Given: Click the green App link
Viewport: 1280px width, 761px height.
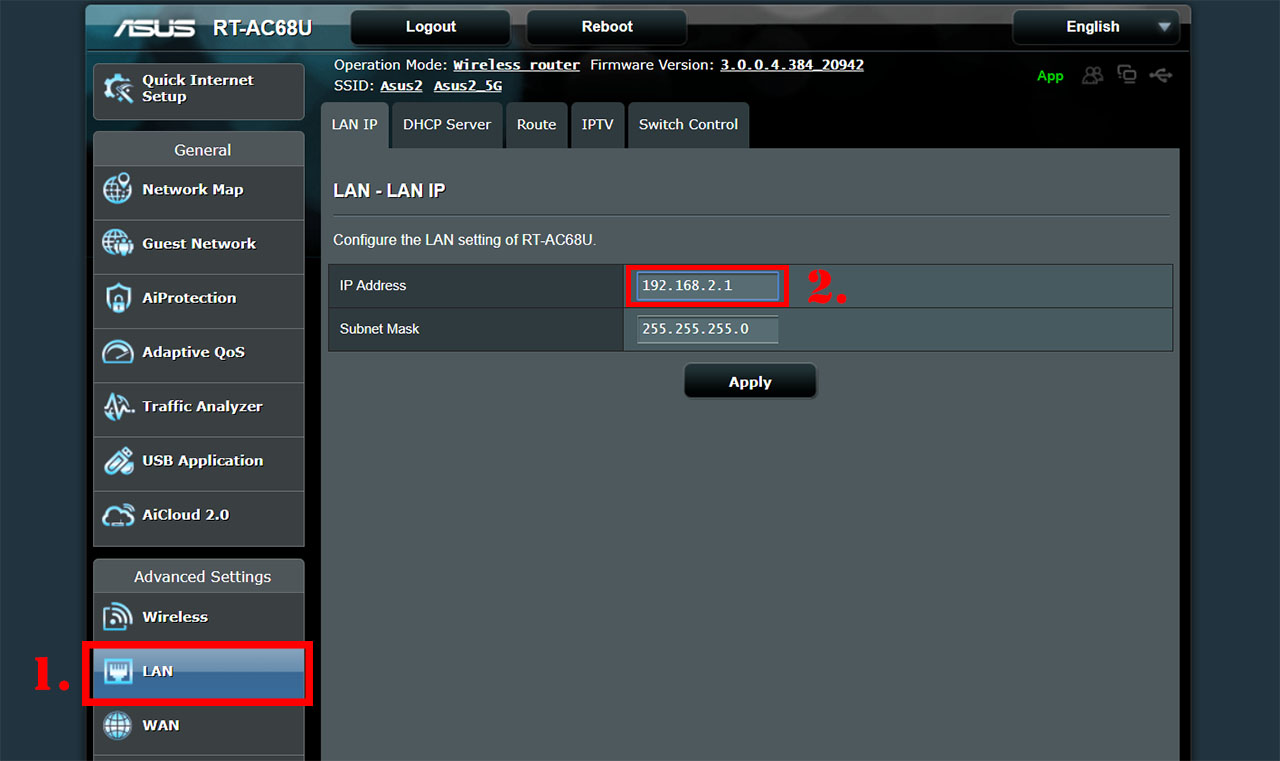Looking at the screenshot, I should tap(1050, 76).
